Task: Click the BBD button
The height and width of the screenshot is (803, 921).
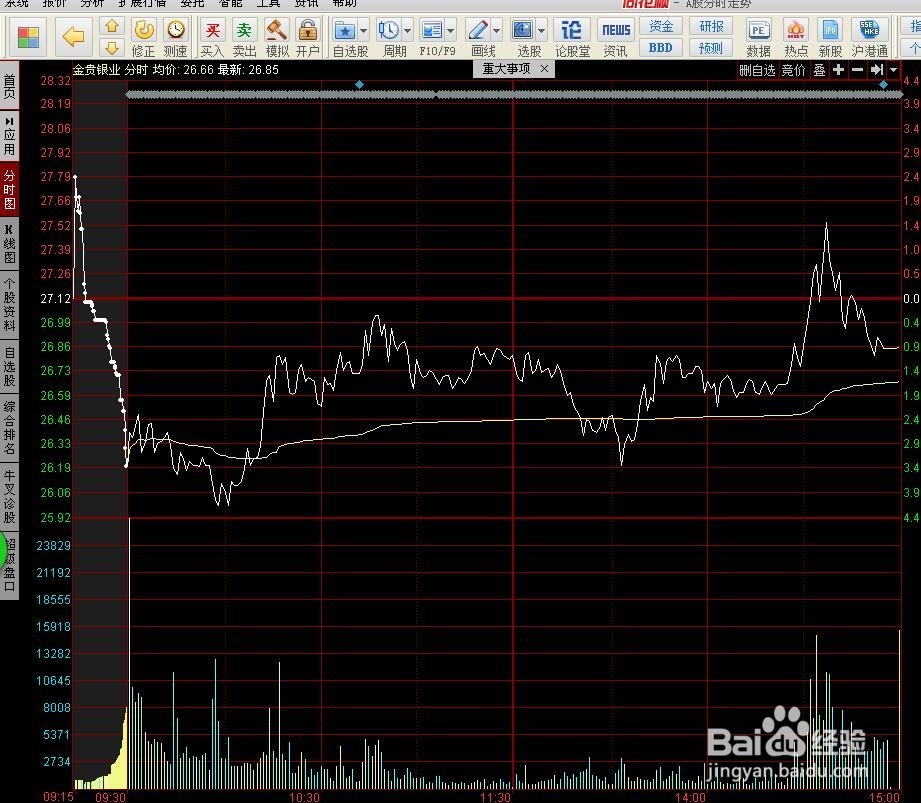Action: (661, 48)
